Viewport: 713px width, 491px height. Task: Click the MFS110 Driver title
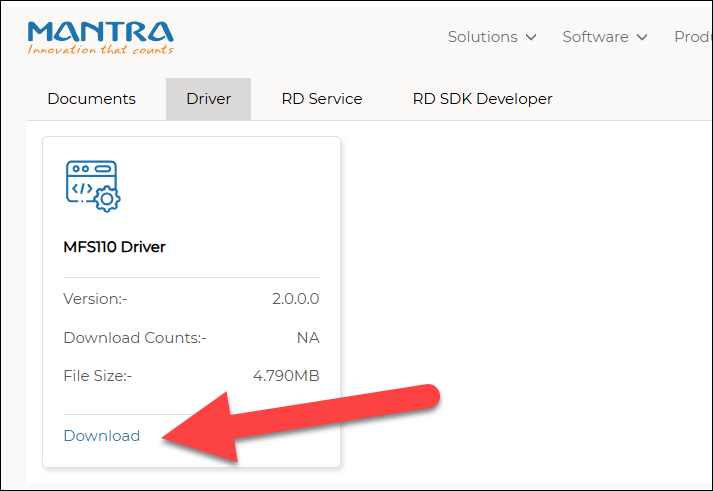pos(114,247)
